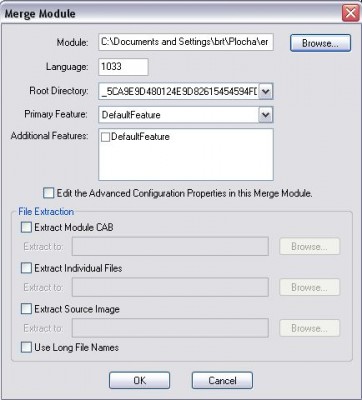Screen dimensions: 362x400
Task: Click the Extract to field under Module CAB
Action: 170,246
